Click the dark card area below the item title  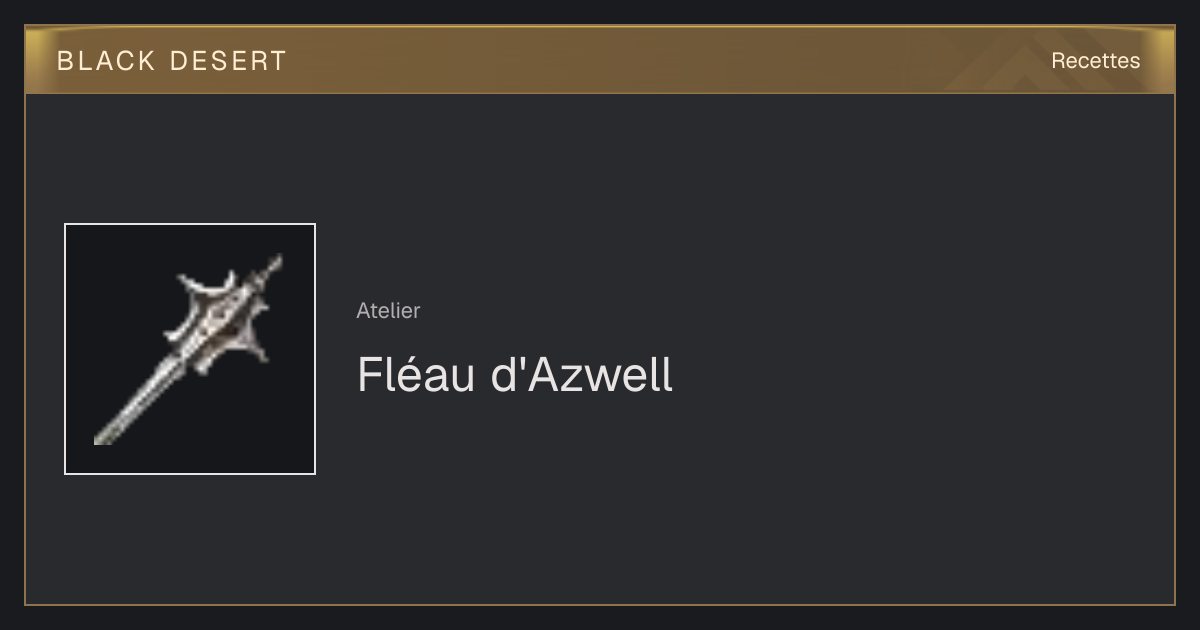click(x=600, y=510)
